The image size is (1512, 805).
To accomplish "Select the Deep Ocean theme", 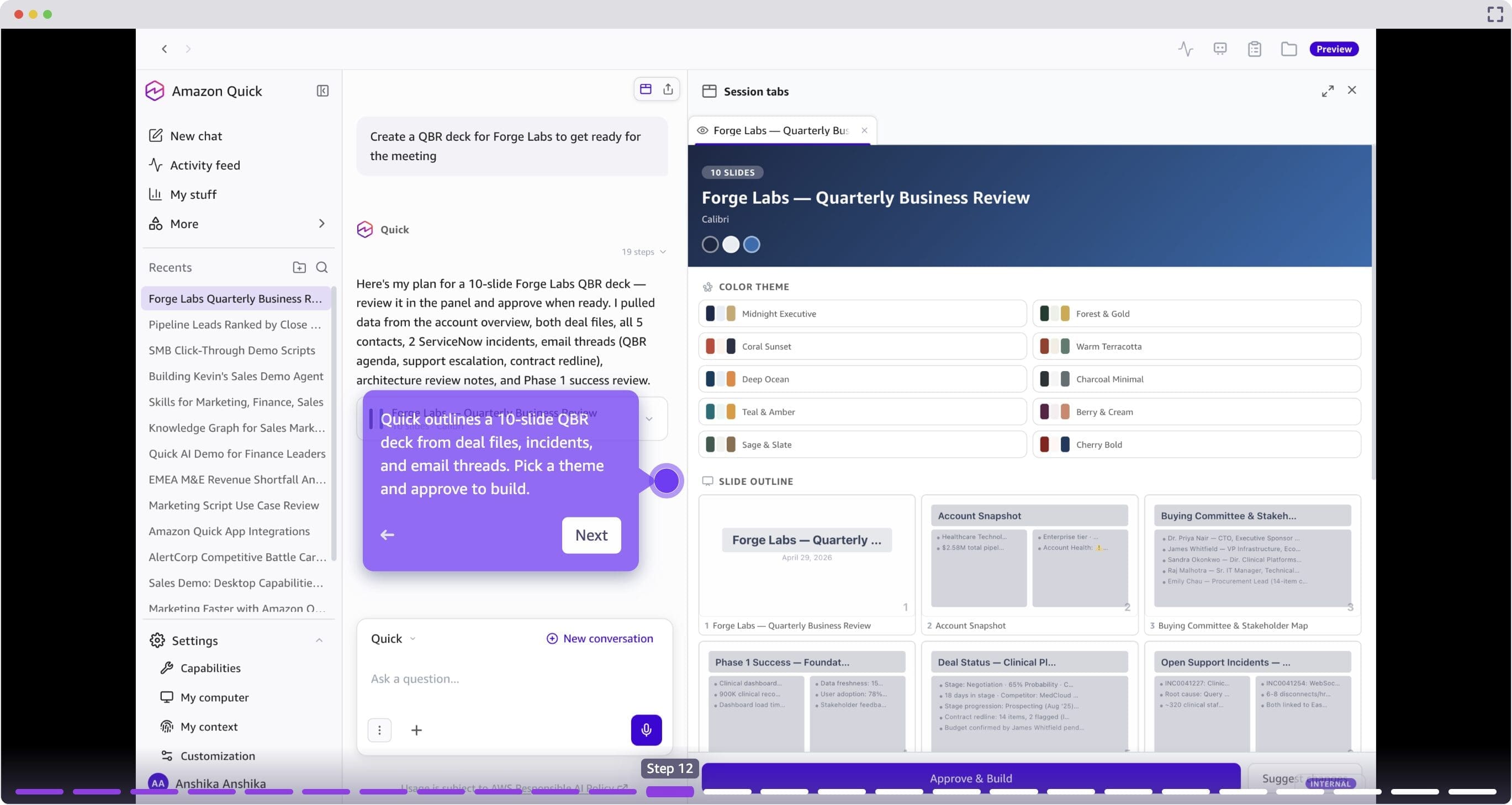I will [x=861, y=379].
